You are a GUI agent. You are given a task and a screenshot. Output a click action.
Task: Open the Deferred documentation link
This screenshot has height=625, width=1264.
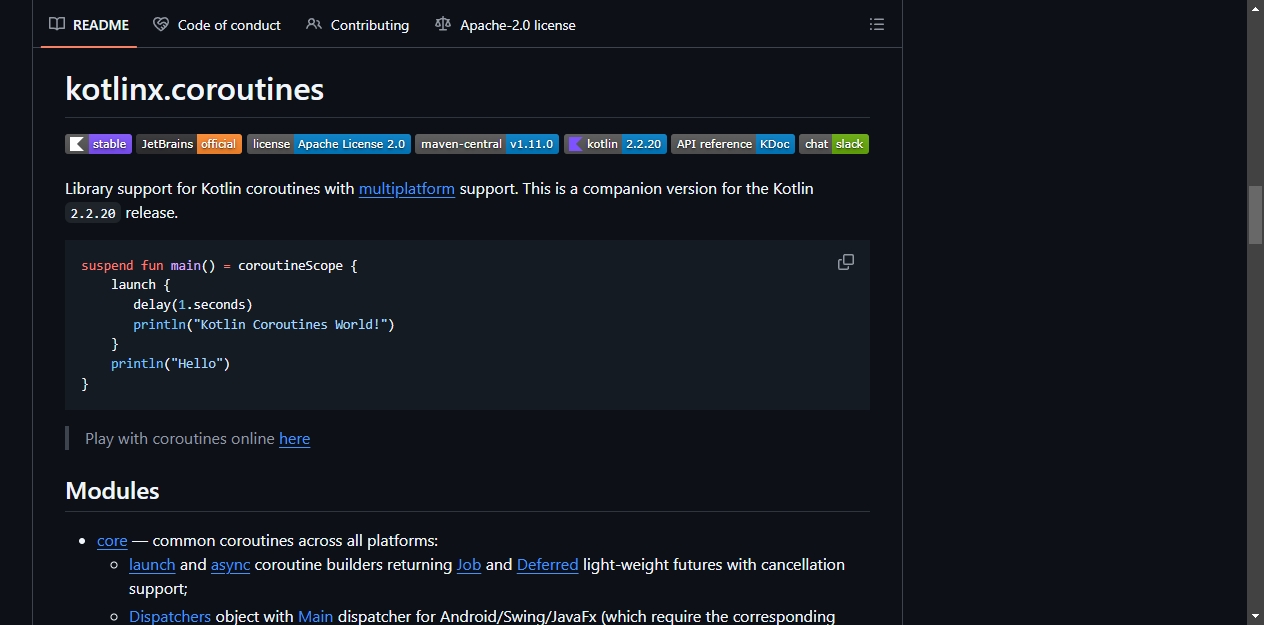pos(548,564)
